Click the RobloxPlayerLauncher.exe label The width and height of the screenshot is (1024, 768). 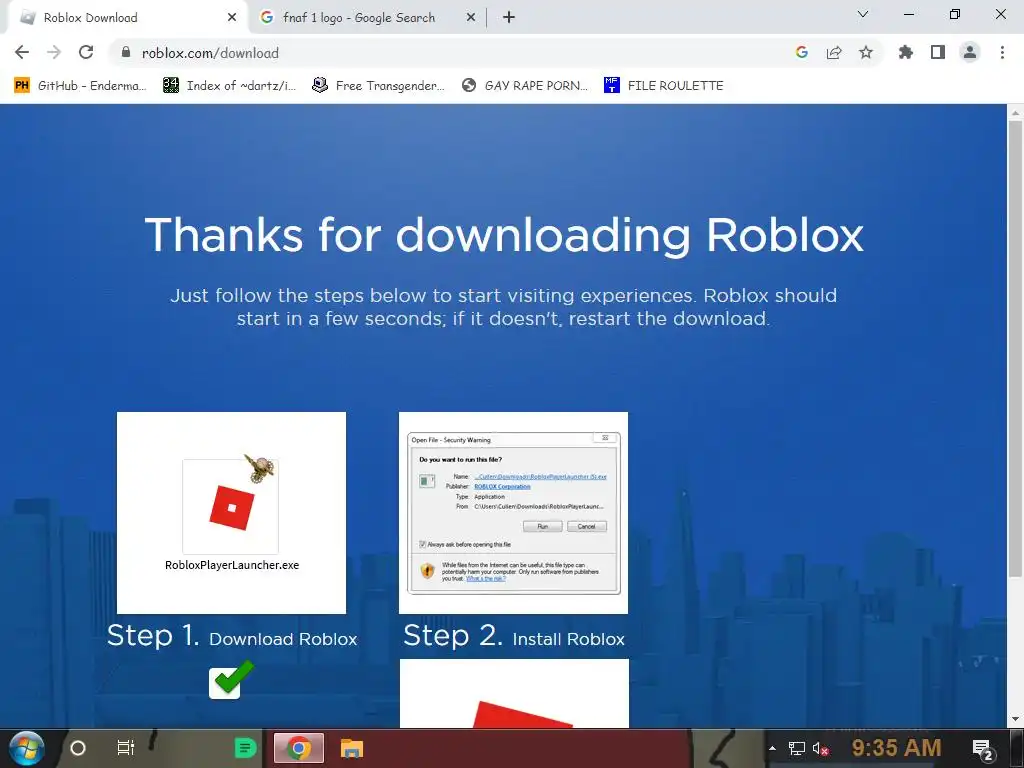click(232, 566)
